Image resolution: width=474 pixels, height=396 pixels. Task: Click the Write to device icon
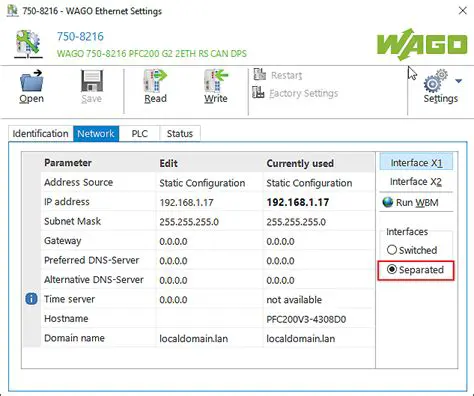click(x=216, y=80)
